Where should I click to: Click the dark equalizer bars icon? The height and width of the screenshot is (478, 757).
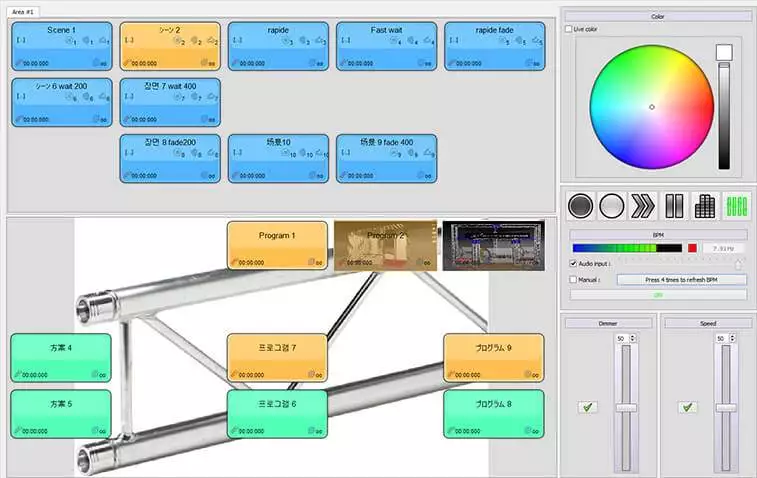click(x=704, y=206)
